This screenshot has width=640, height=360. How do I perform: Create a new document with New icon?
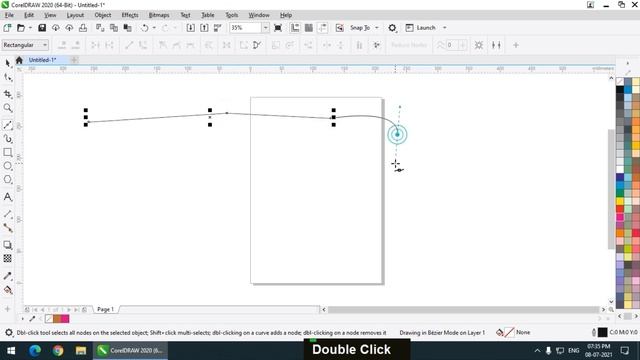tap(7, 28)
